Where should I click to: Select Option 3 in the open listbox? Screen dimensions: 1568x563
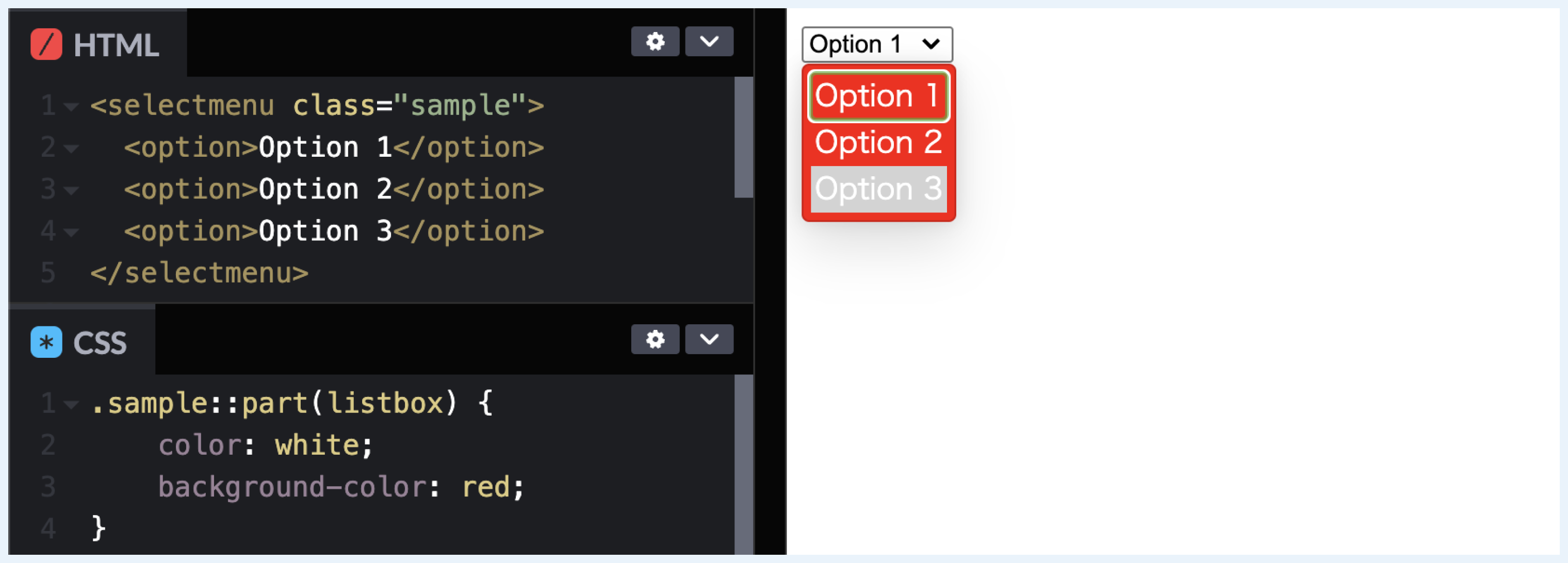pos(877,188)
